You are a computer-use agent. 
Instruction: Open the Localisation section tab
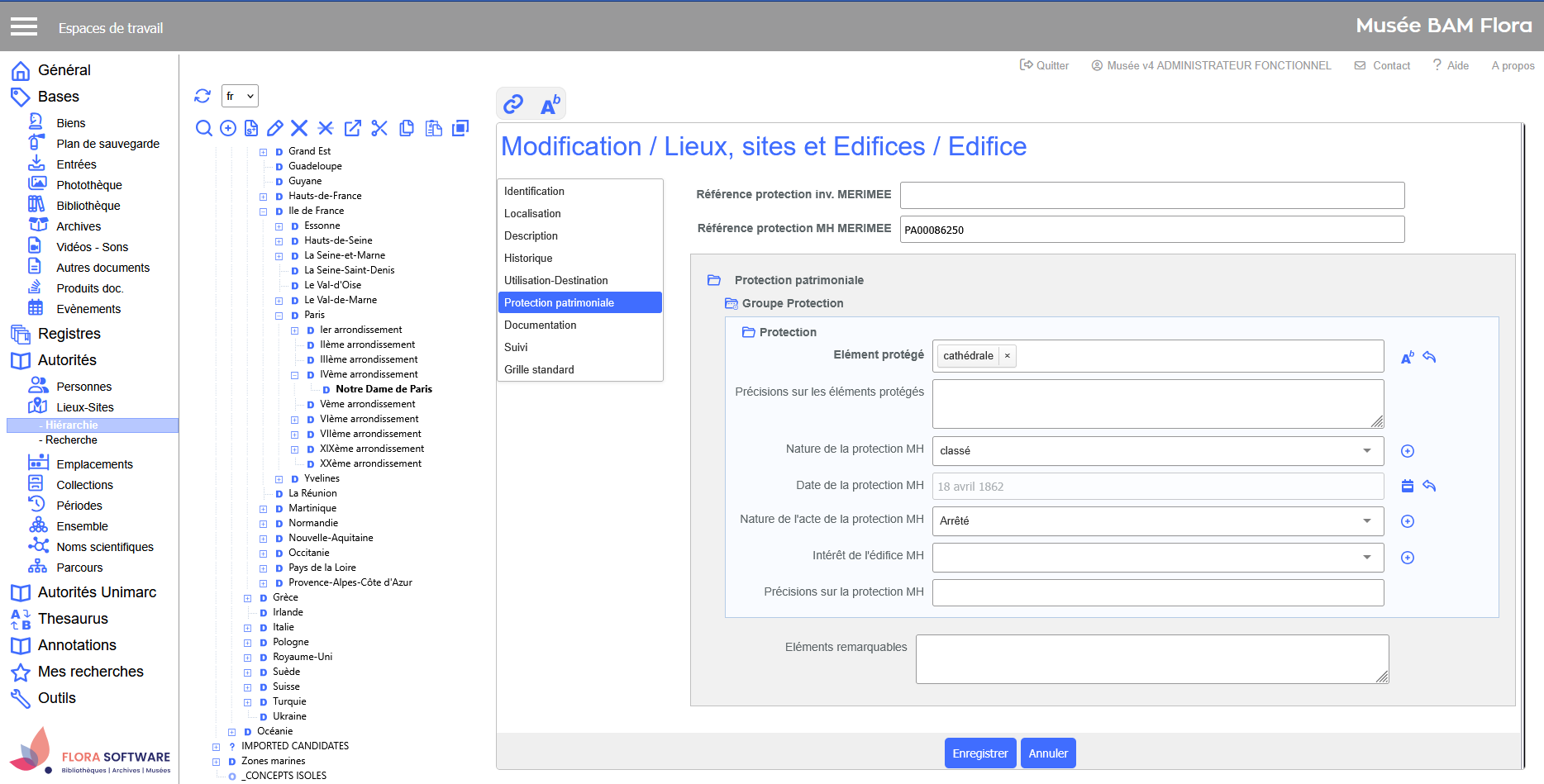[532, 213]
